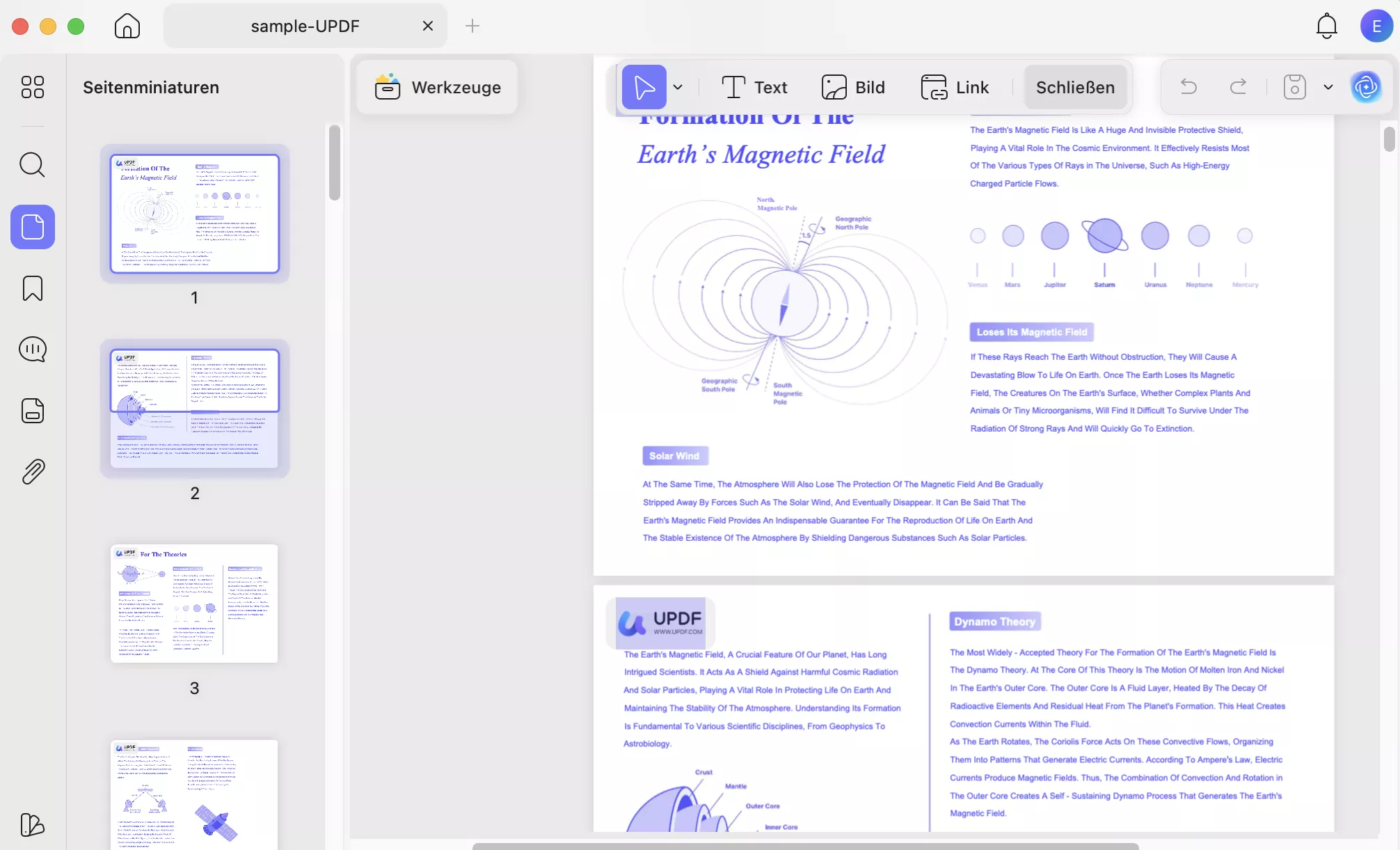Image resolution: width=1400 pixels, height=850 pixels.
Task: Toggle the selection arrow tool
Action: pos(644,87)
